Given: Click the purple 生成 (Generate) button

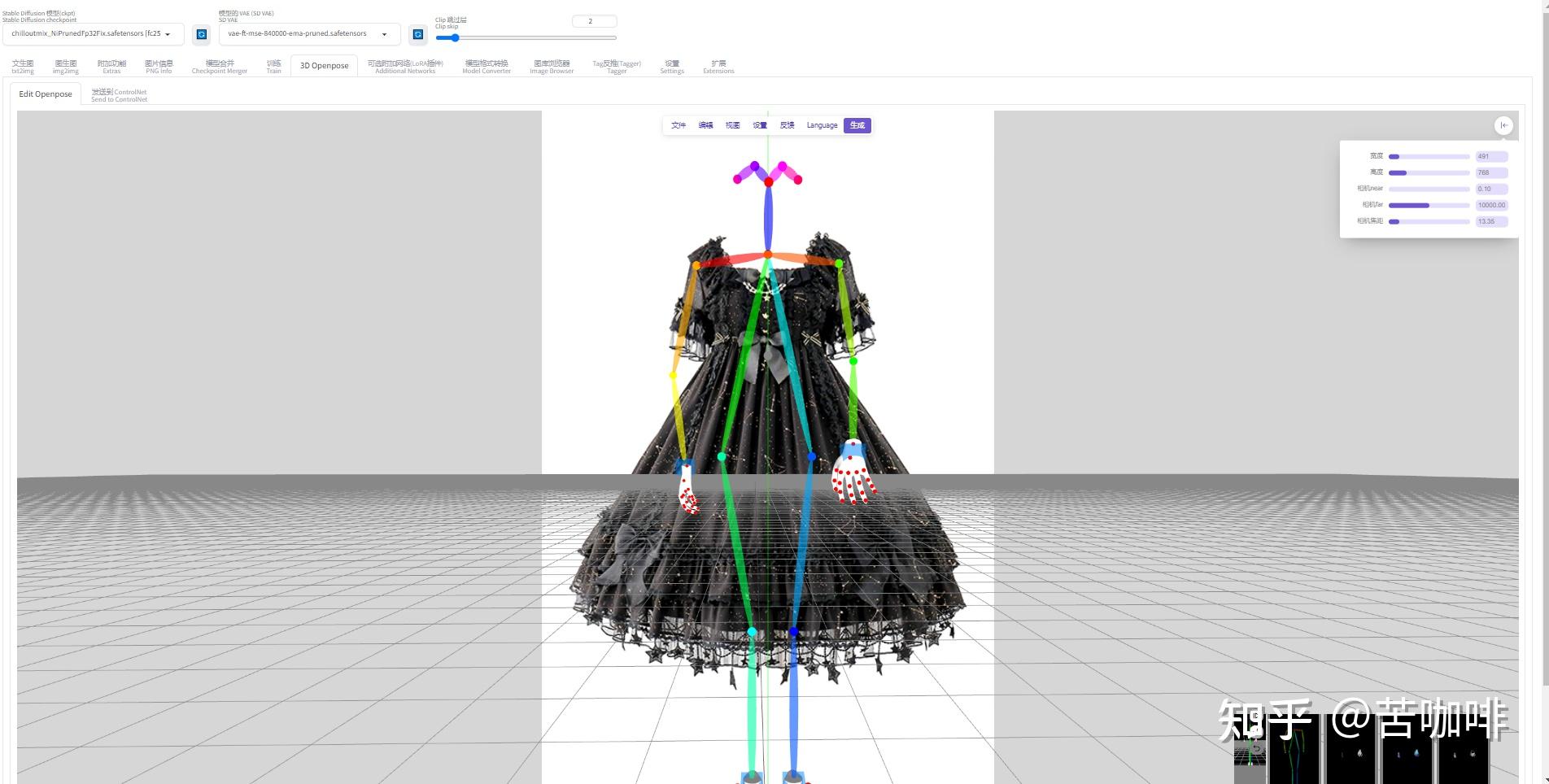Looking at the screenshot, I should (857, 125).
